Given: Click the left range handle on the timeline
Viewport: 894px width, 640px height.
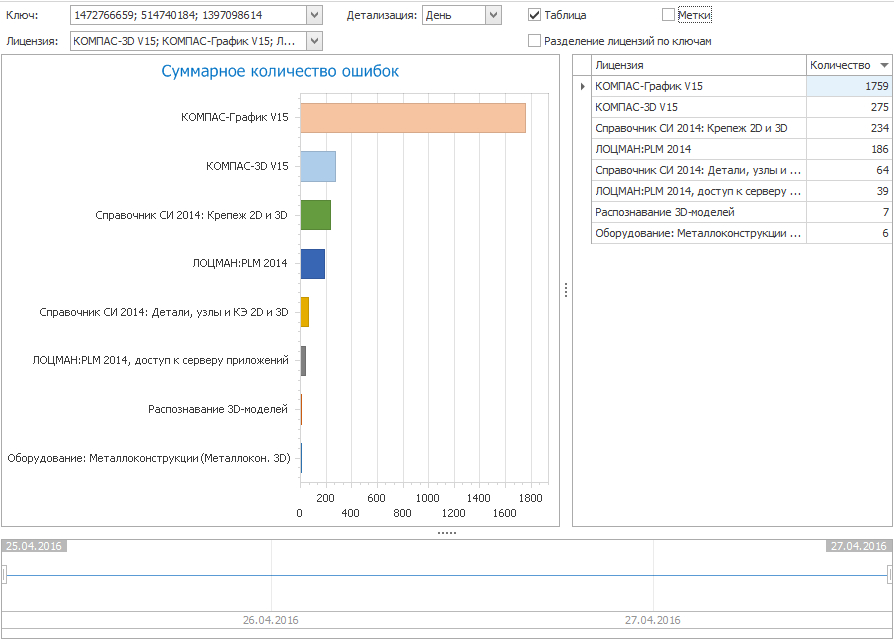Looking at the screenshot, I should point(4,574).
